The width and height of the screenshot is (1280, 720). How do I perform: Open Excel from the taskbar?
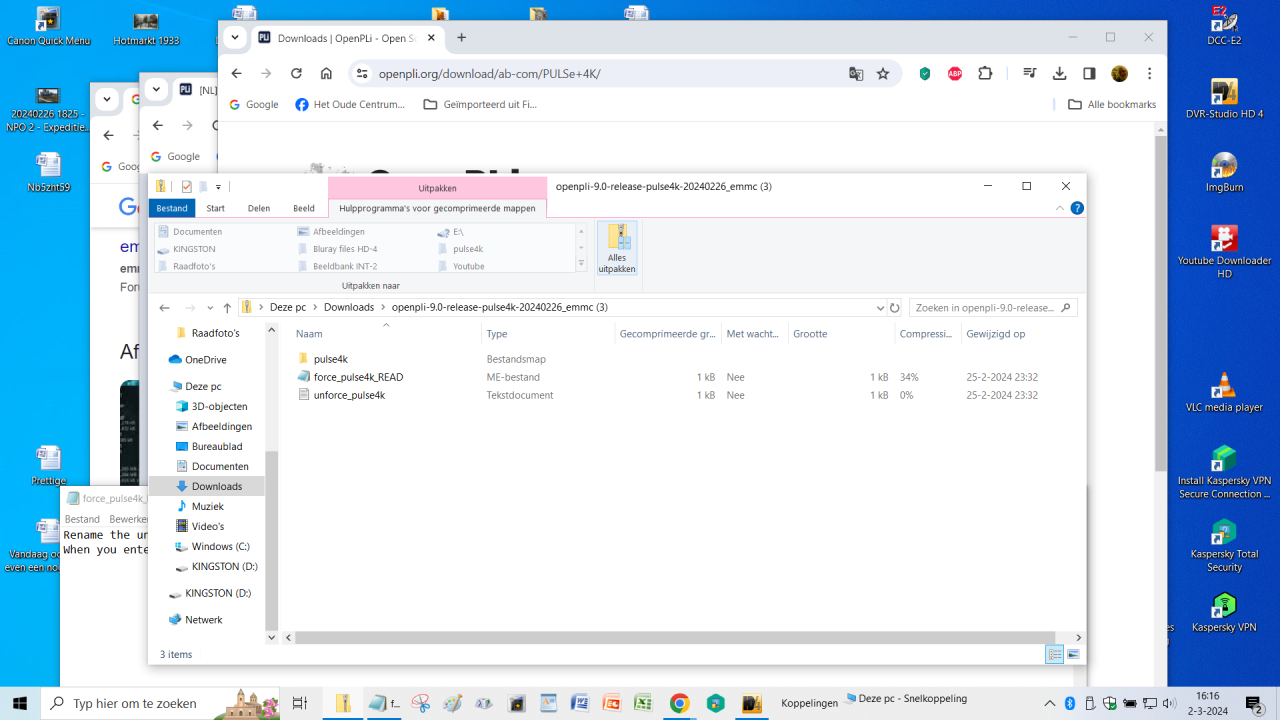642,703
